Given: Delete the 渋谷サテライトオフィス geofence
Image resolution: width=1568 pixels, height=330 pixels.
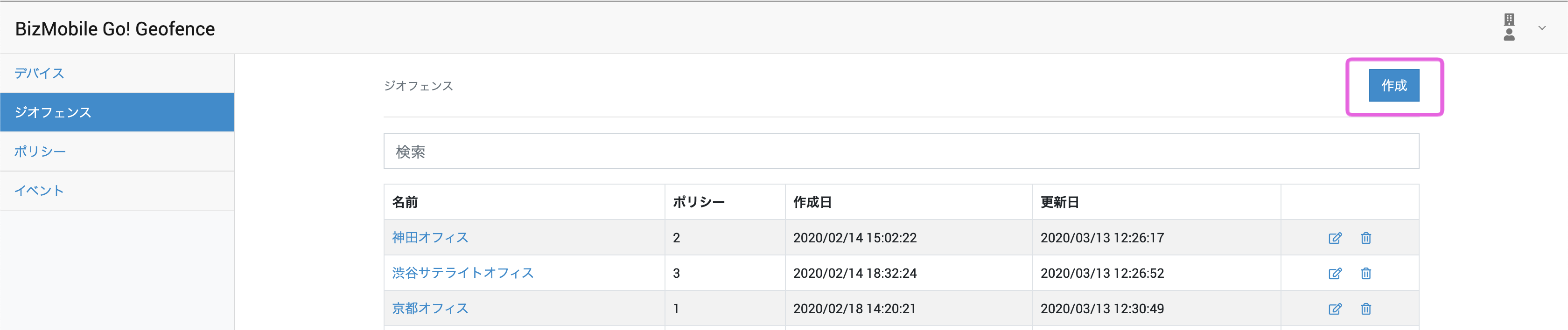Looking at the screenshot, I should point(1366,274).
